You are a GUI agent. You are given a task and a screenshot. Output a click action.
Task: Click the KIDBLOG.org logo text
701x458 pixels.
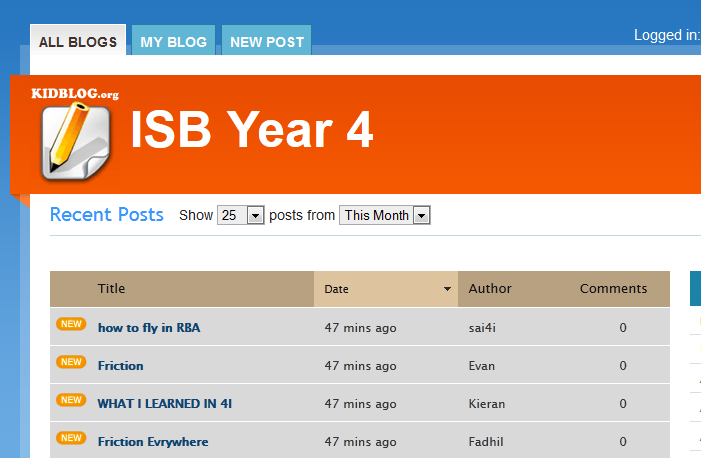75,93
